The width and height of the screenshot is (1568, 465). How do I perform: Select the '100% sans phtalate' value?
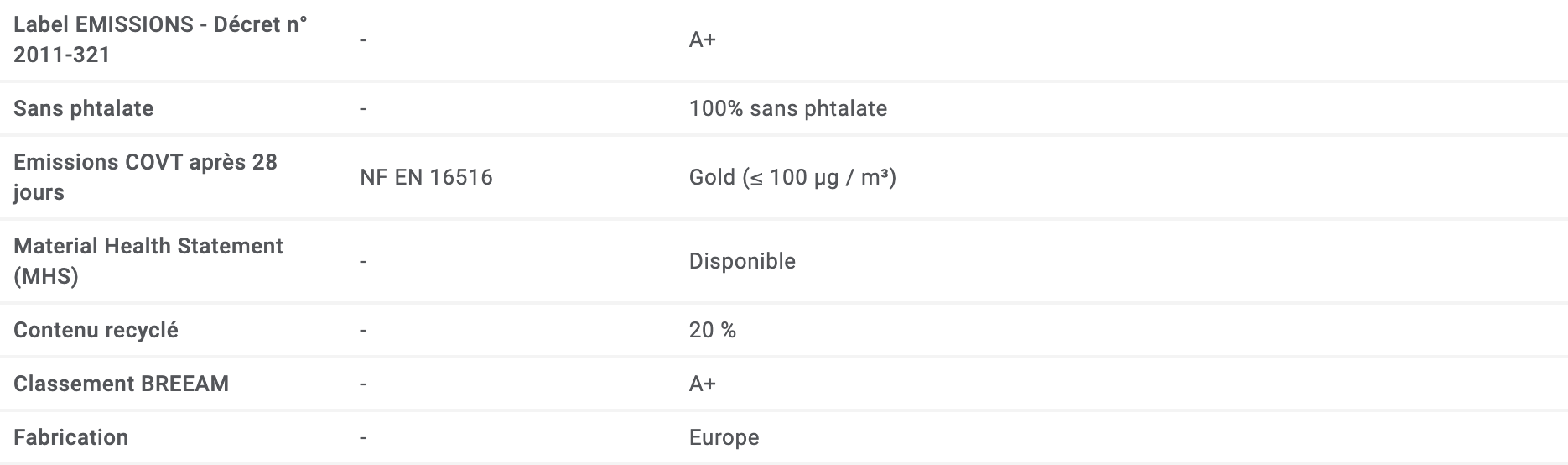[788, 108]
